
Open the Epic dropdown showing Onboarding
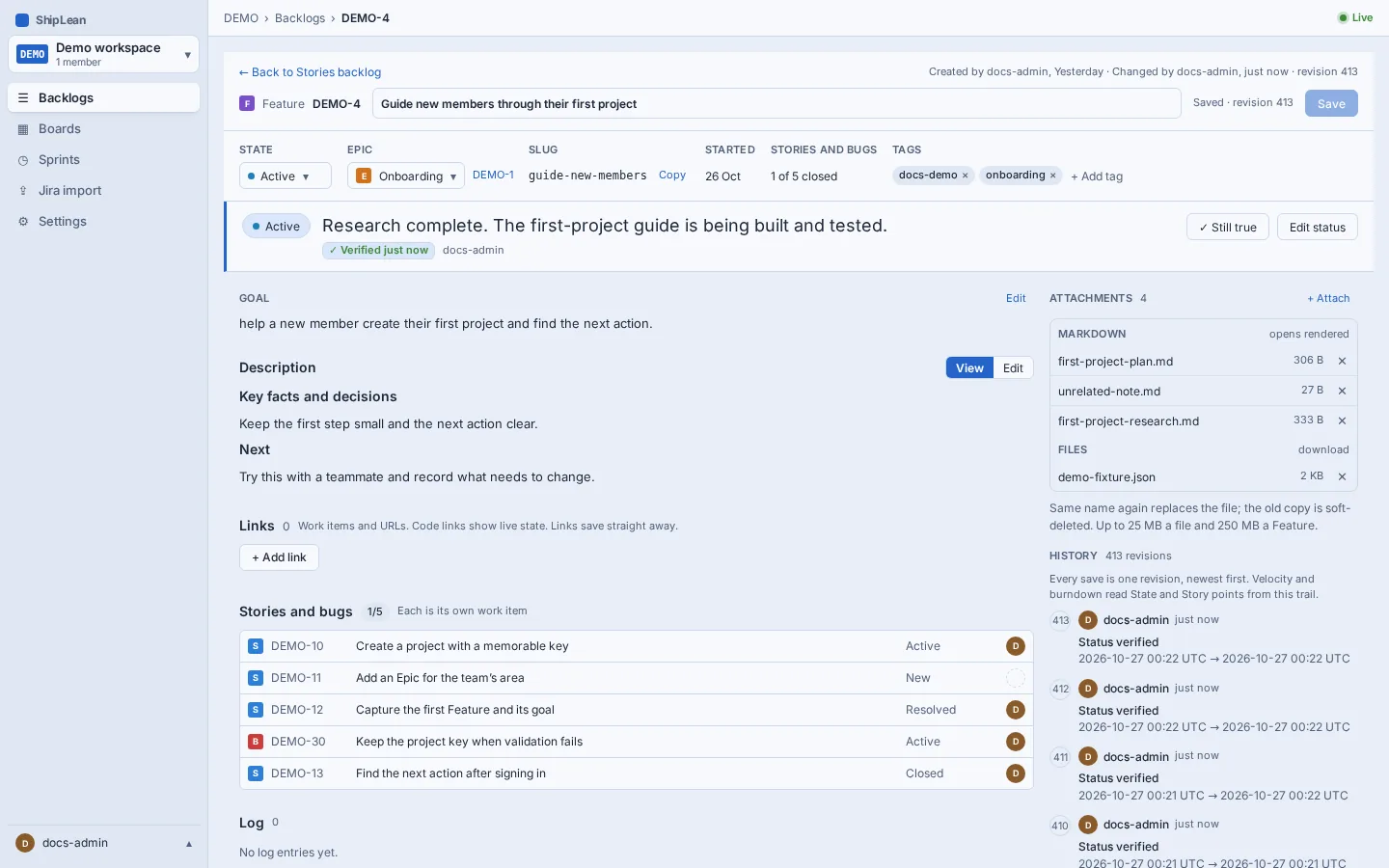pos(405,176)
